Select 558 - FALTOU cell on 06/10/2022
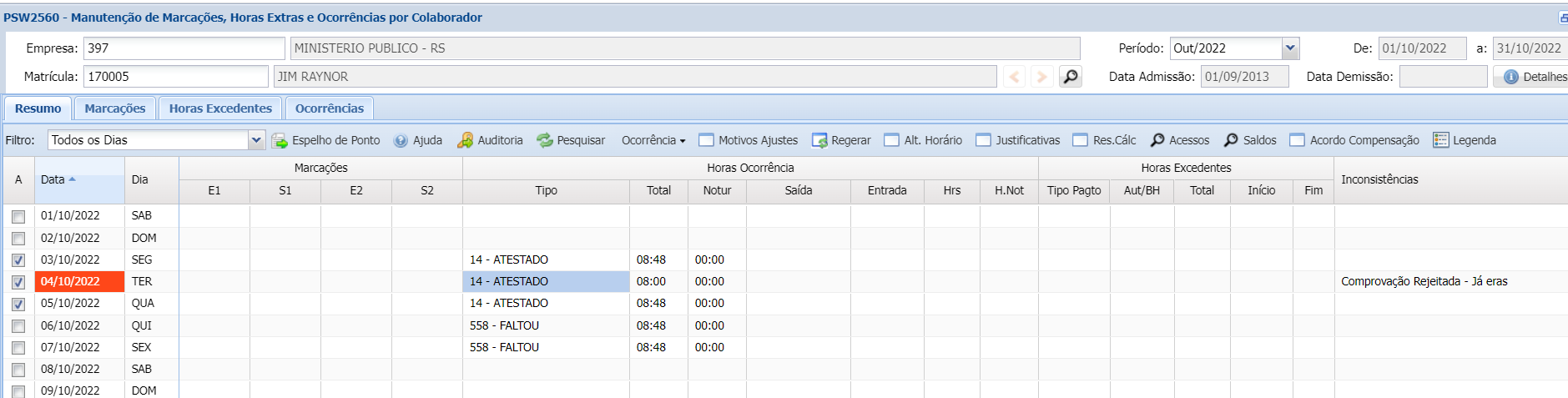1568x398 pixels. click(x=546, y=325)
